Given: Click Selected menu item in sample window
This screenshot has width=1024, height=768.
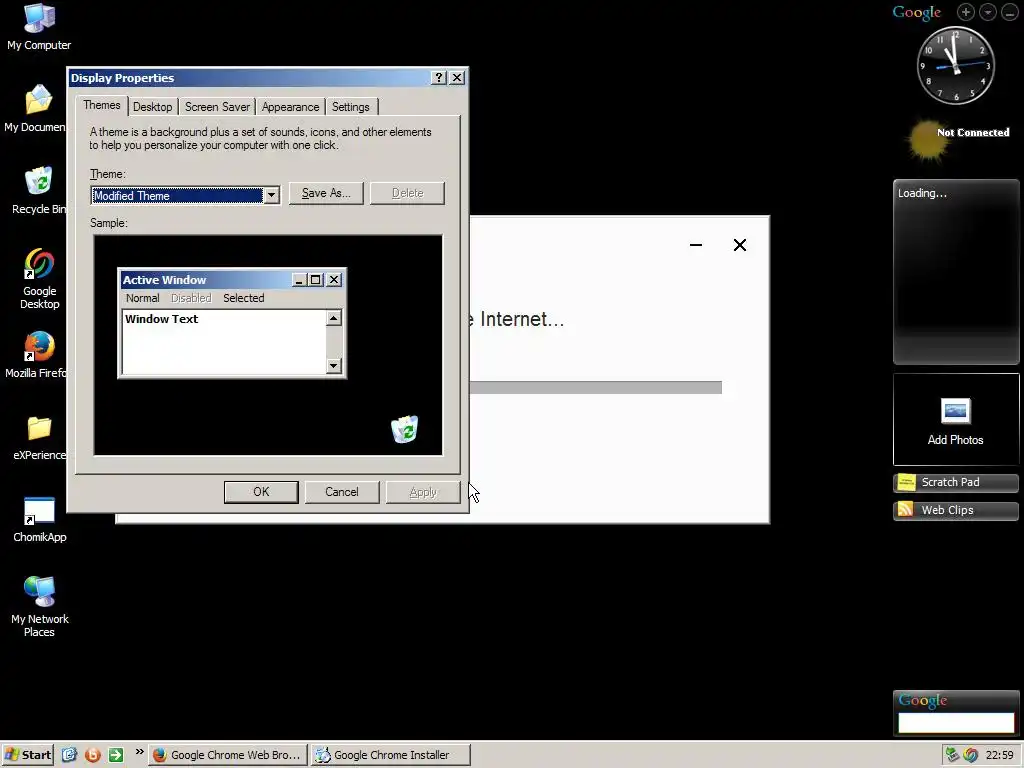Looking at the screenshot, I should (244, 298).
